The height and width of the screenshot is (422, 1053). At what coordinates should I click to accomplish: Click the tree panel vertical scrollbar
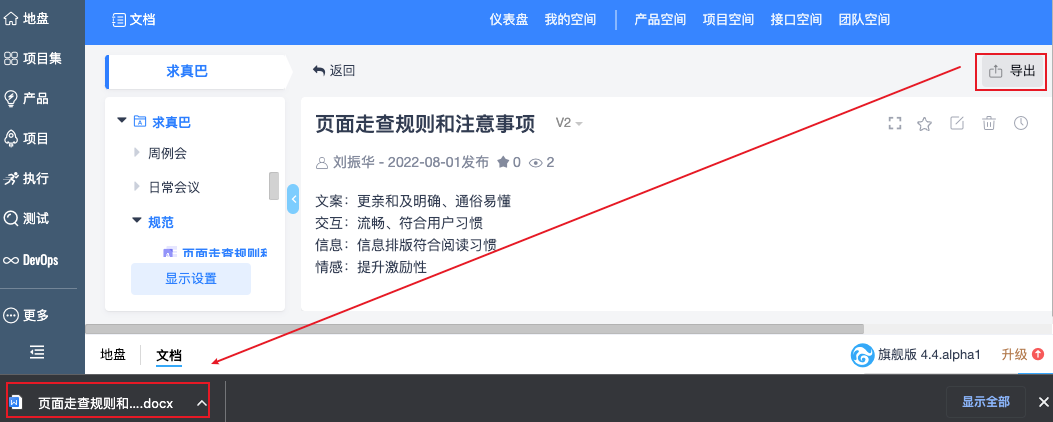[x=273, y=185]
